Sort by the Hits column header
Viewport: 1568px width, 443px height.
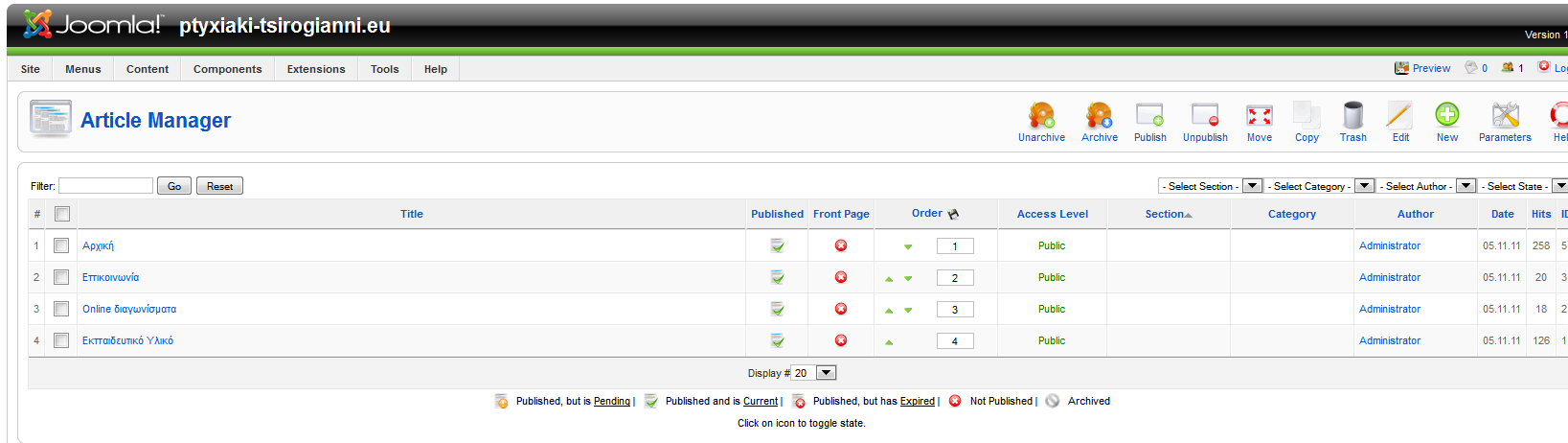point(1541,214)
